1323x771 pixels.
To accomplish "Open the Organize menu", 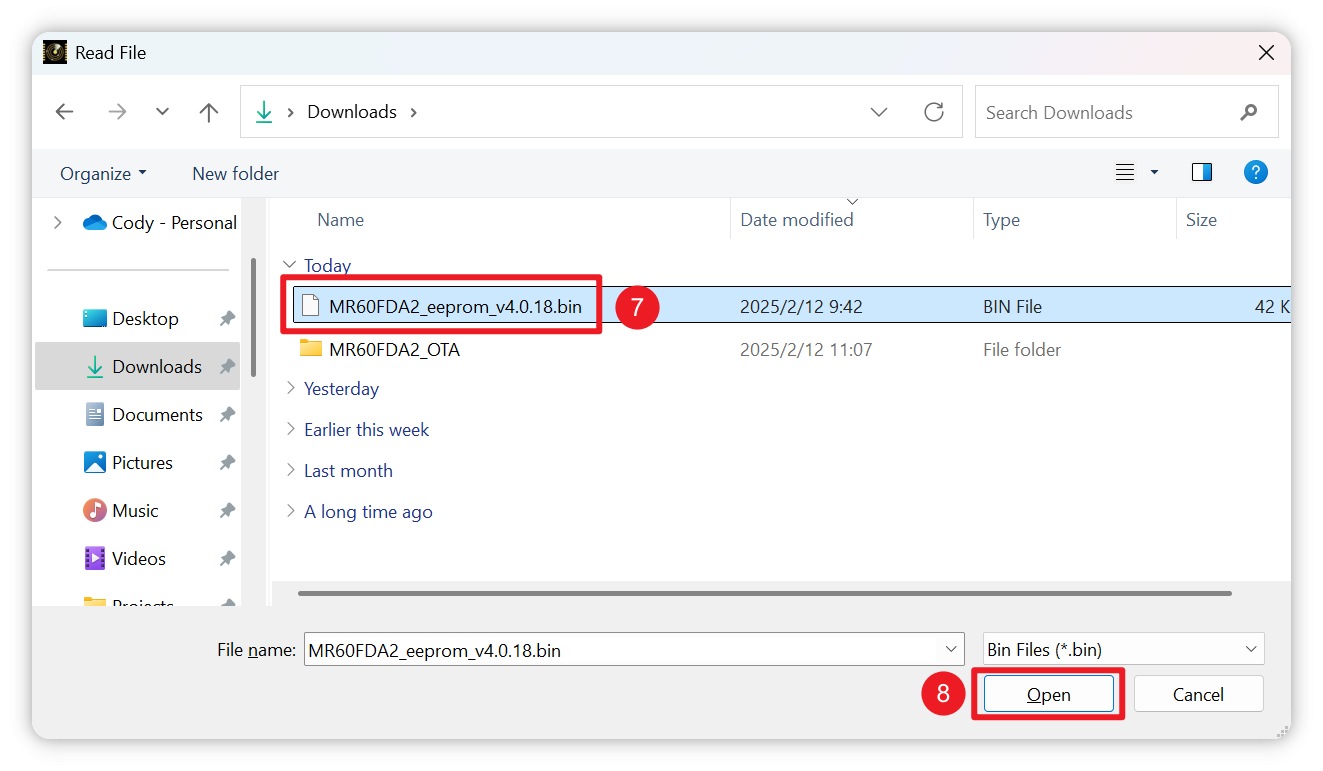I will tap(103, 173).
